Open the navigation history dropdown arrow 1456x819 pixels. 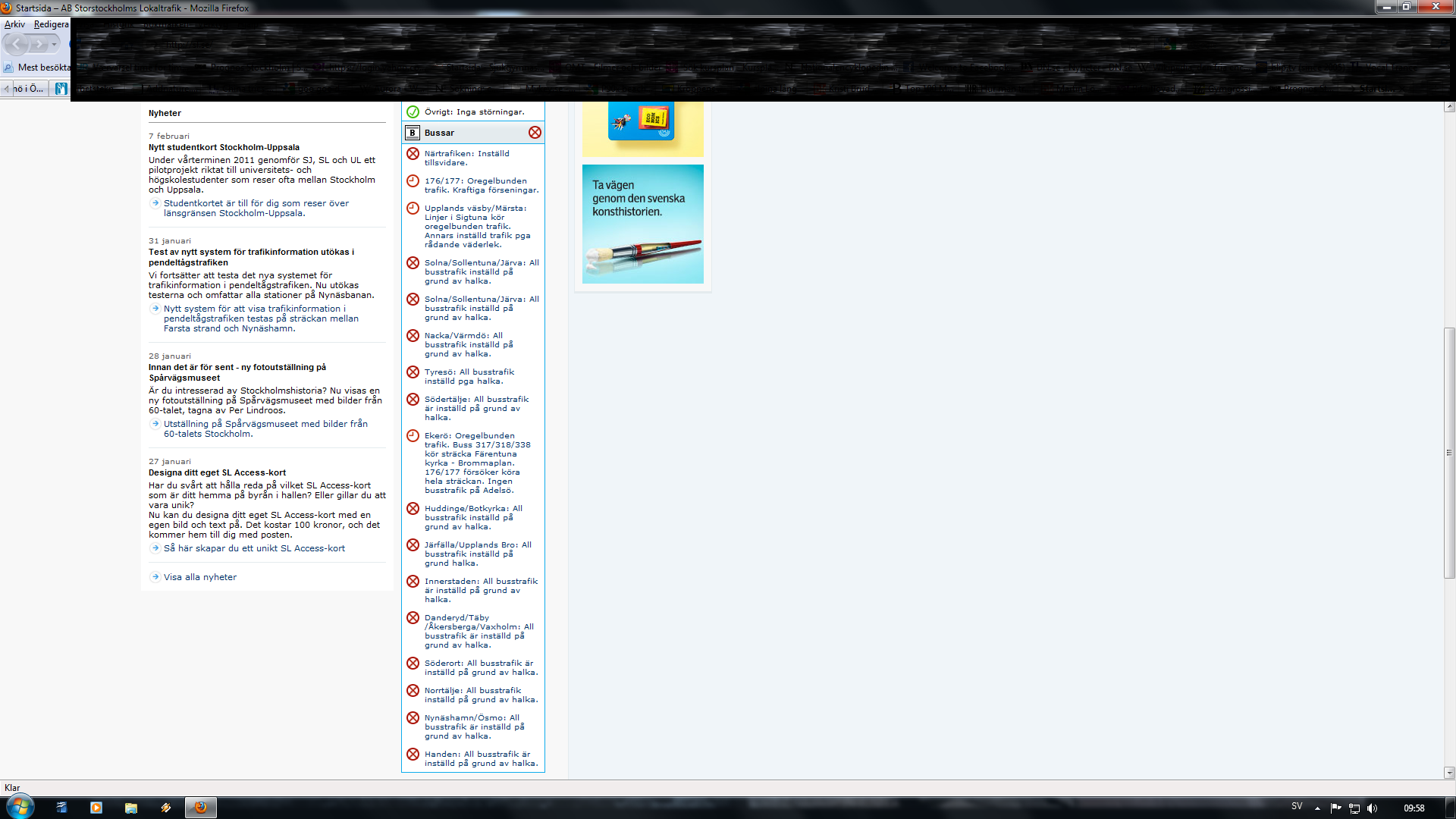(x=54, y=45)
